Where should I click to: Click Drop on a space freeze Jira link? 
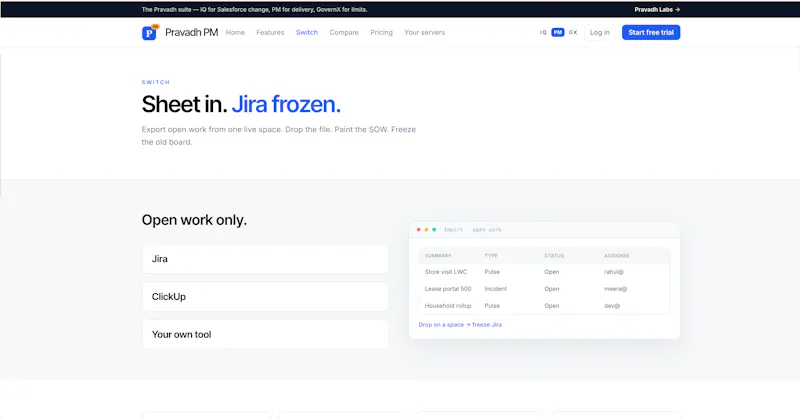click(460, 325)
